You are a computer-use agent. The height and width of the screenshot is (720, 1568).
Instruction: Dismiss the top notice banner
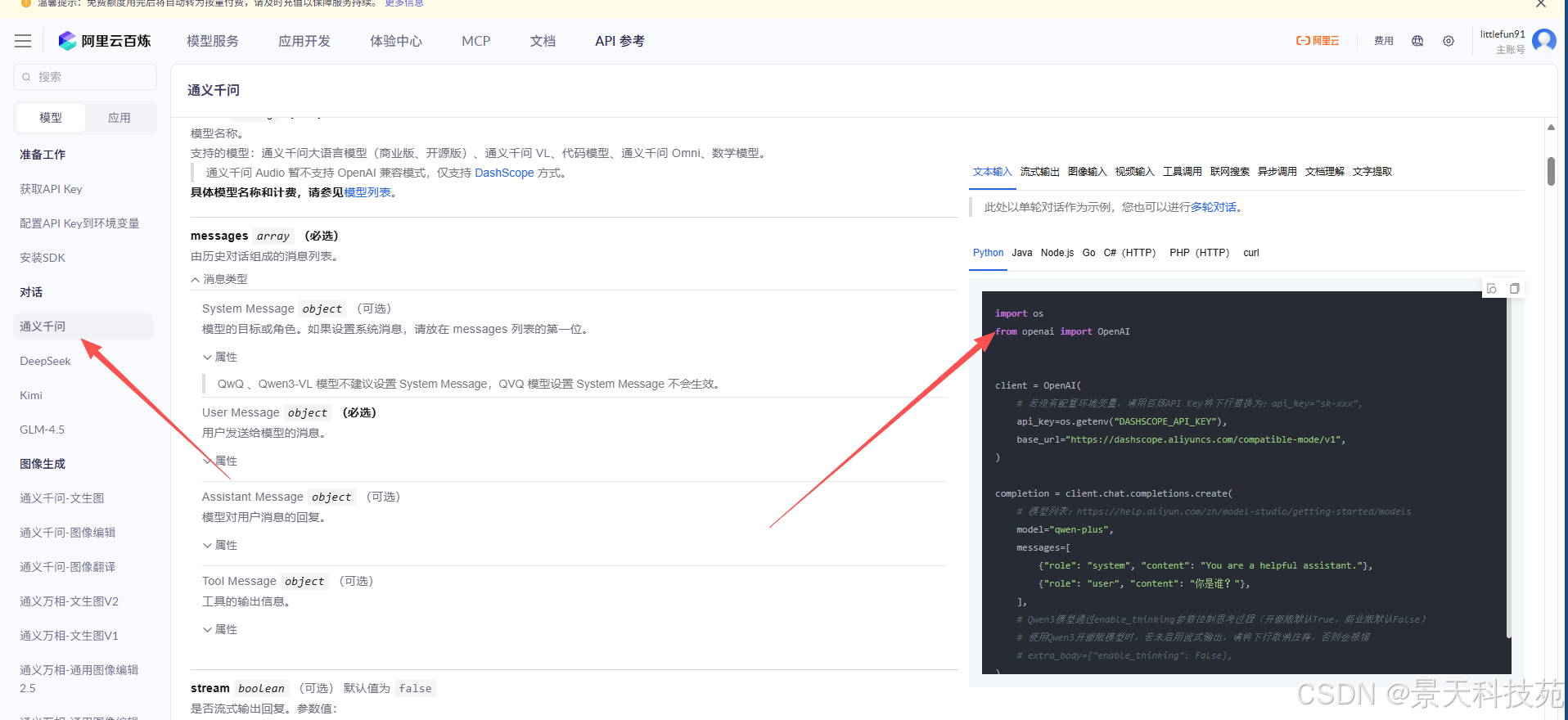(x=1540, y=4)
